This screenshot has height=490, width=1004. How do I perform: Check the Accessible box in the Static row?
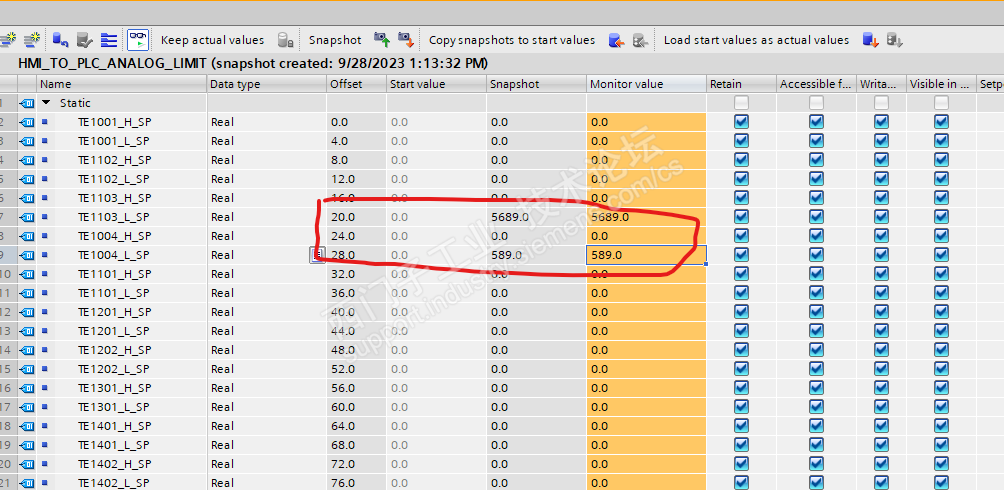click(x=816, y=102)
